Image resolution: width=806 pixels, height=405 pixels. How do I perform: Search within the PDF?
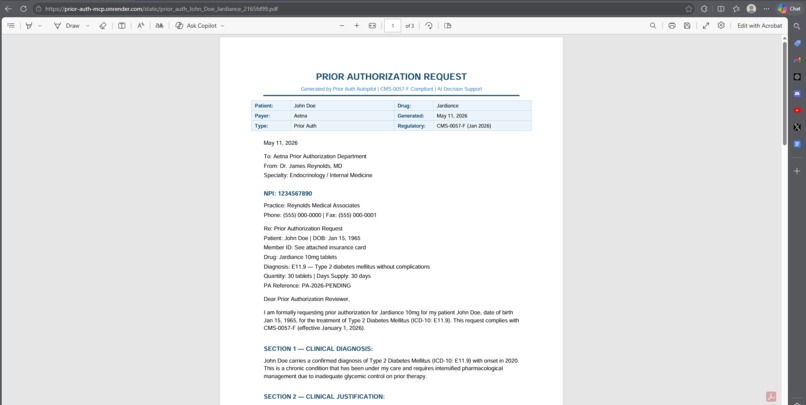click(653, 26)
